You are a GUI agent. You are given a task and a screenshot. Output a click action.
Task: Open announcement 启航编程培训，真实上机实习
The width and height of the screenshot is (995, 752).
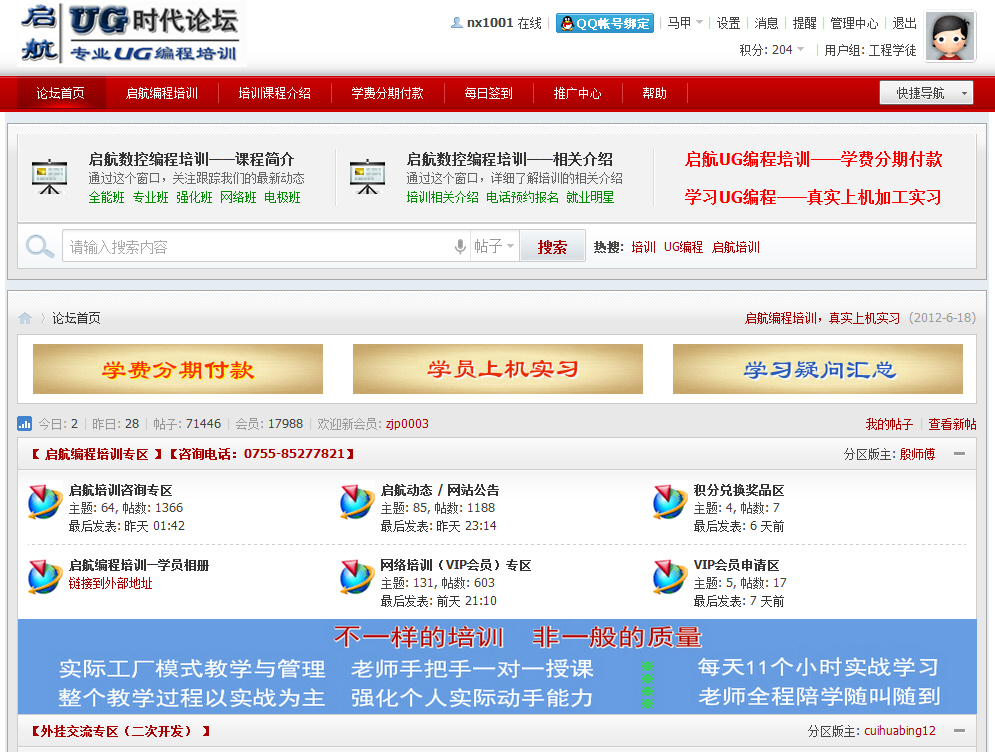[822, 318]
